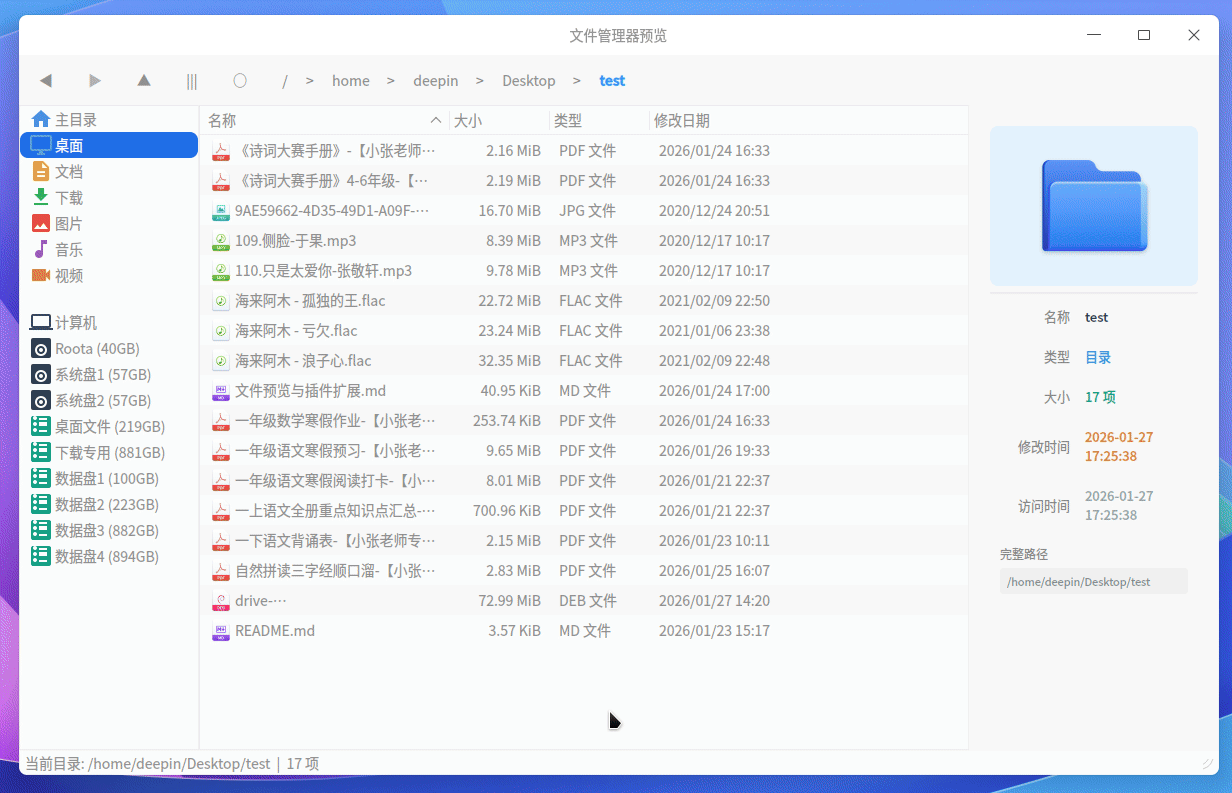Click 完整路径 field /home/deepin/Desktop/test
Image resolution: width=1232 pixels, height=793 pixels.
coord(1094,581)
